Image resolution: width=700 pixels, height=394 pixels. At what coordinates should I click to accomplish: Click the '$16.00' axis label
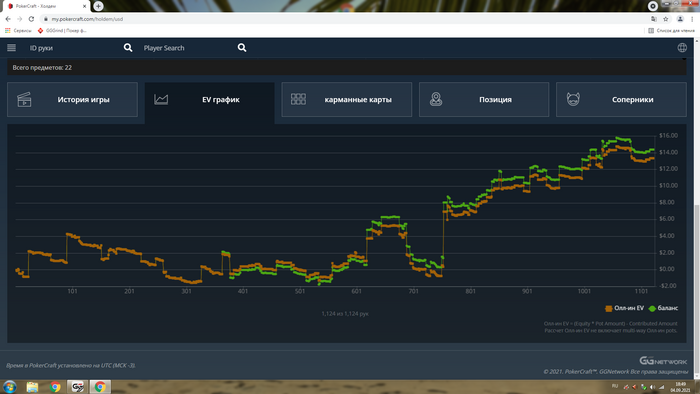click(668, 136)
